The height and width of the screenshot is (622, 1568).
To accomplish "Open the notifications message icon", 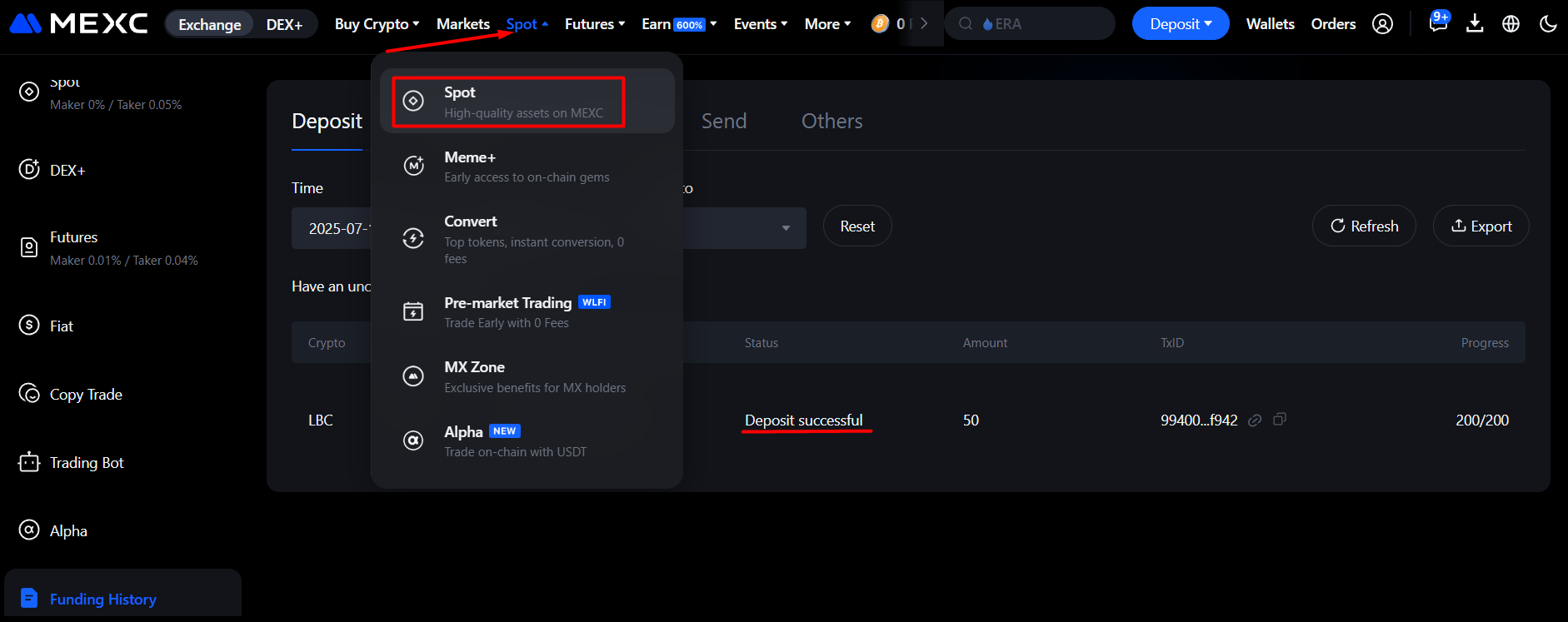I will tap(1438, 23).
